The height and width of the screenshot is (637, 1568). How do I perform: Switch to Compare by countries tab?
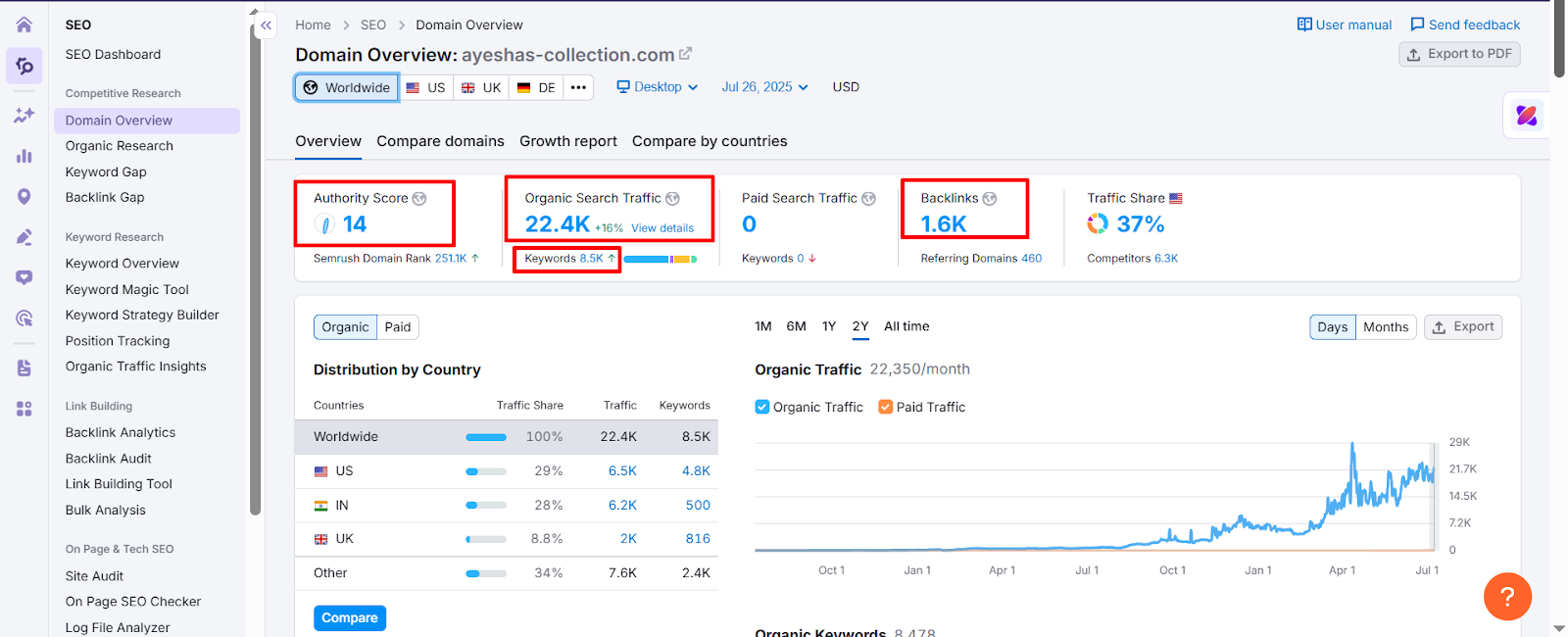pos(710,141)
